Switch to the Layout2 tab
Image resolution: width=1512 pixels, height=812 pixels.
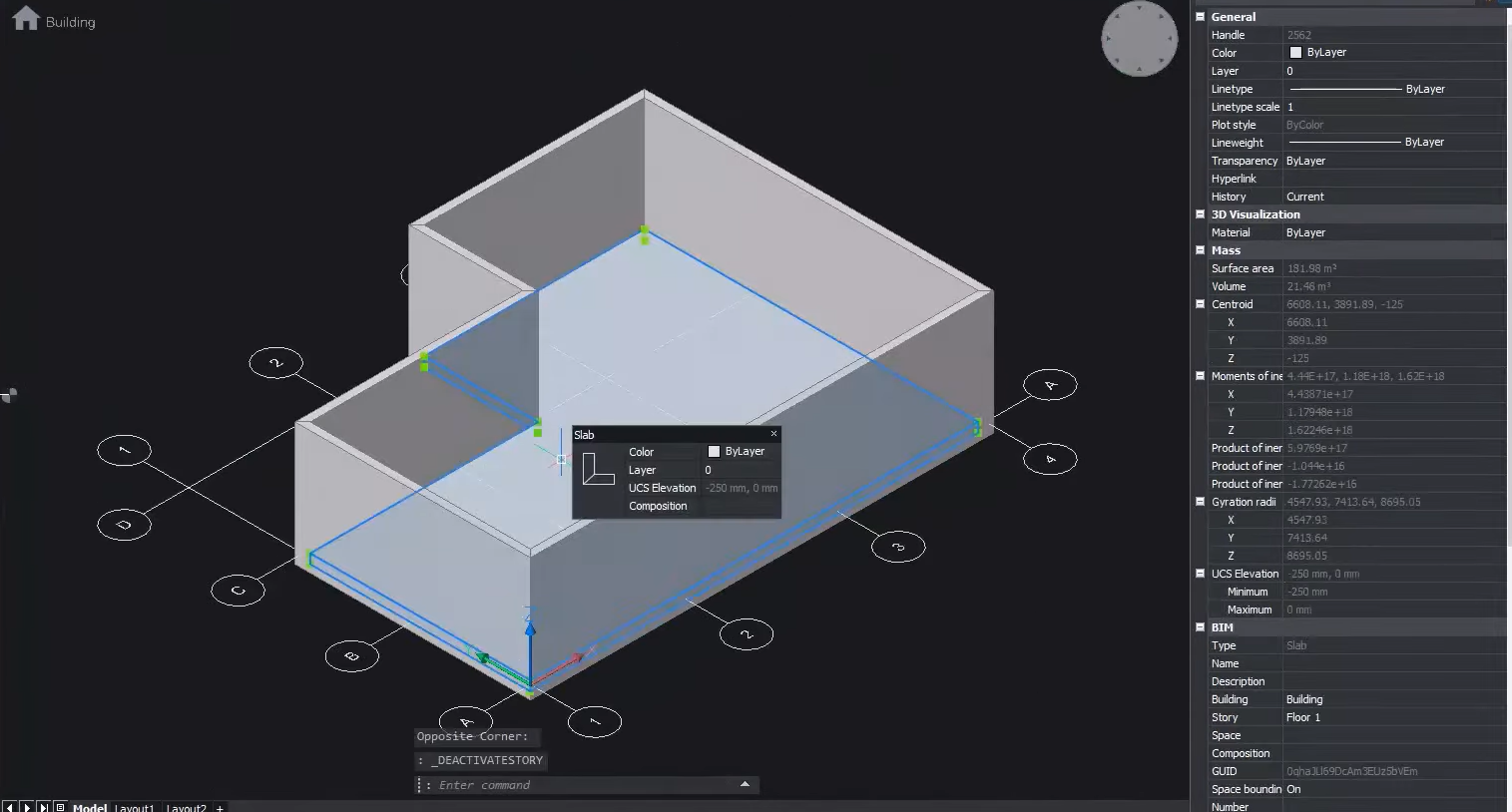click(x=186, y=808)
